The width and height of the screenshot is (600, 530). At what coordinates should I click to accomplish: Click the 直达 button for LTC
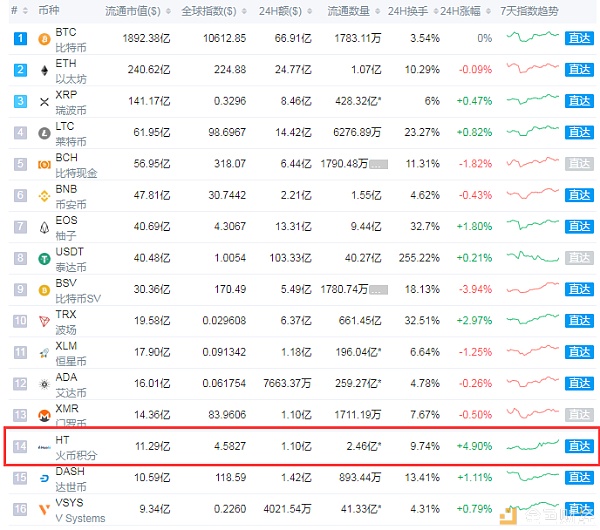point(579,132)
